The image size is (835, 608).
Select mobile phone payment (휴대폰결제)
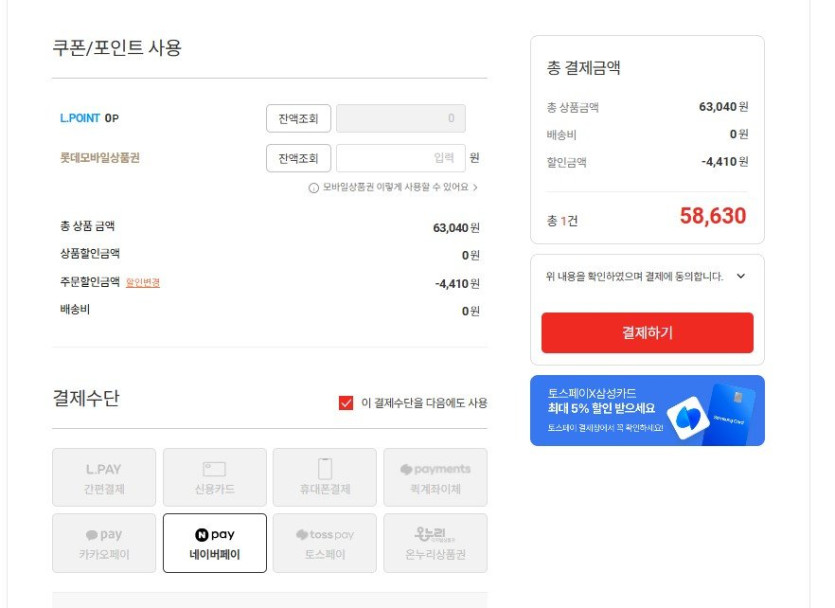point(324,477)
